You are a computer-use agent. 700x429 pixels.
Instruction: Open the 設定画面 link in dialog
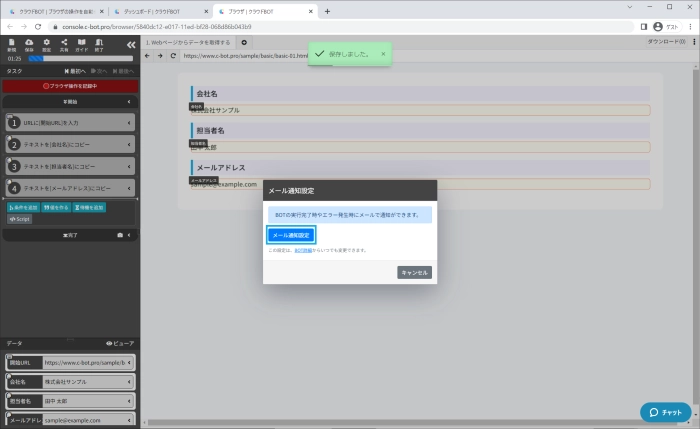tap(303, 250)
